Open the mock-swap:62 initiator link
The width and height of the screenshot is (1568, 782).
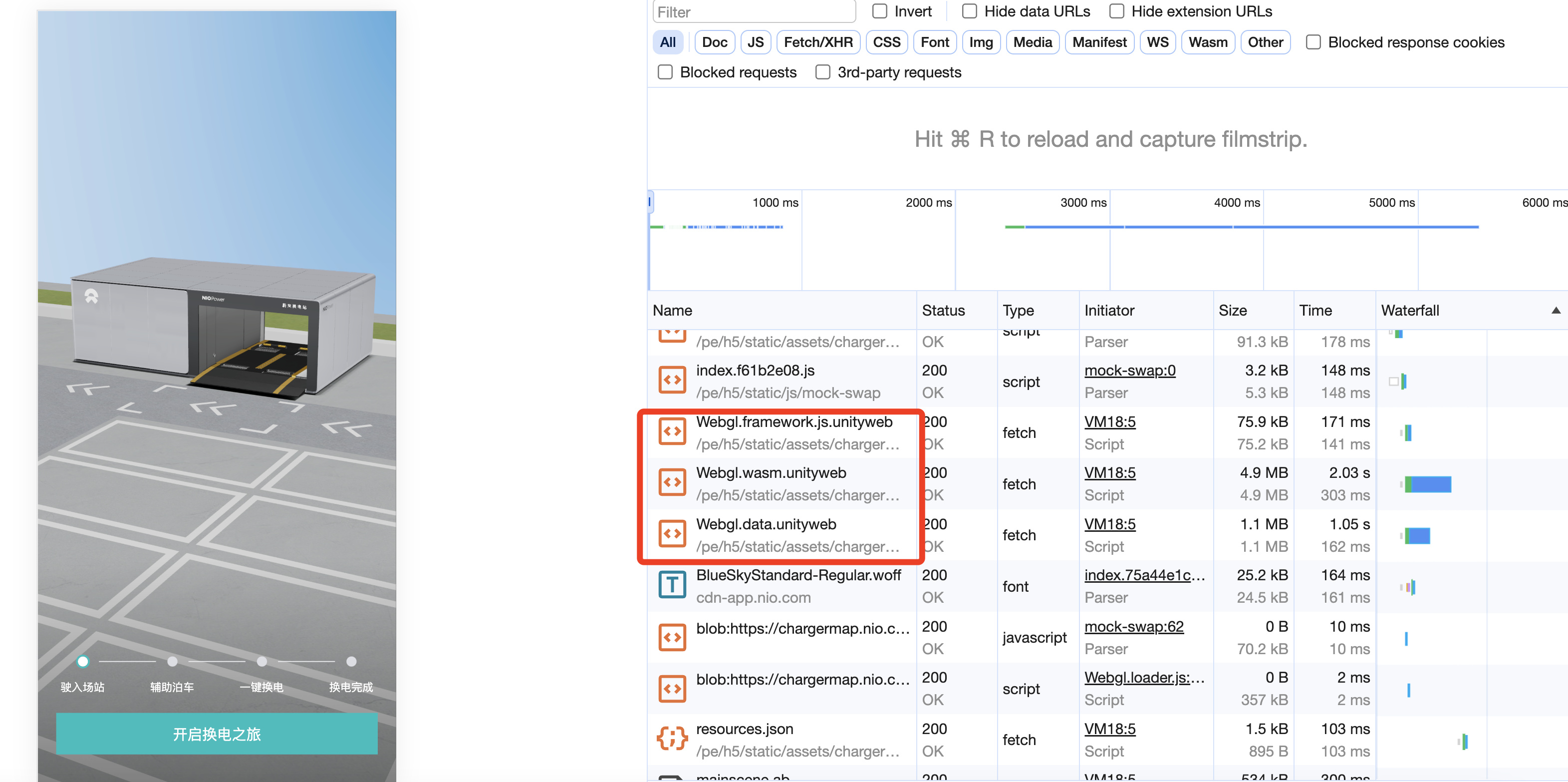click(1133, 626)
